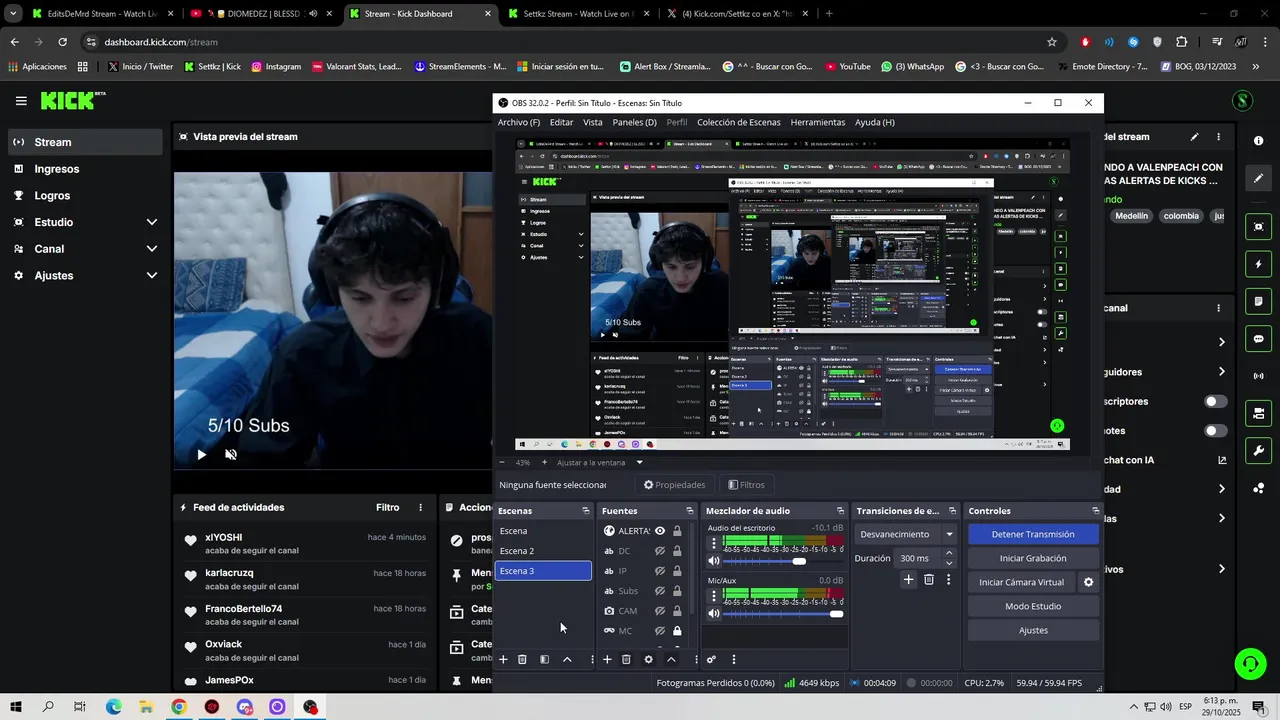This screenshot has width=1280, height=720.
Task: Click Kick stream info edit pencil sidebar icon
Action: [x=1258, y=178]
